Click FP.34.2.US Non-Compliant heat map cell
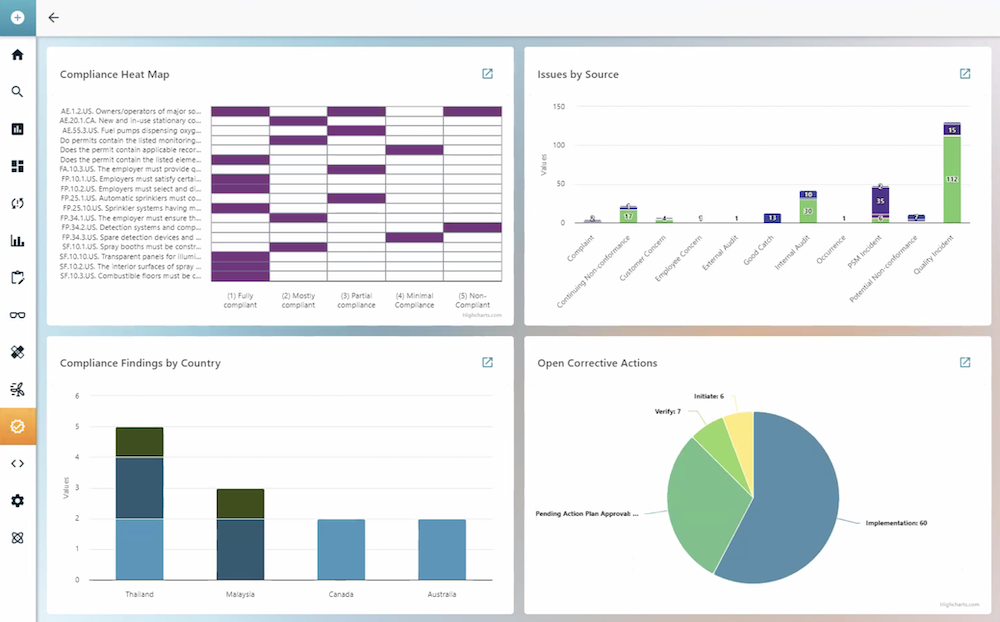 click(473, 228)
